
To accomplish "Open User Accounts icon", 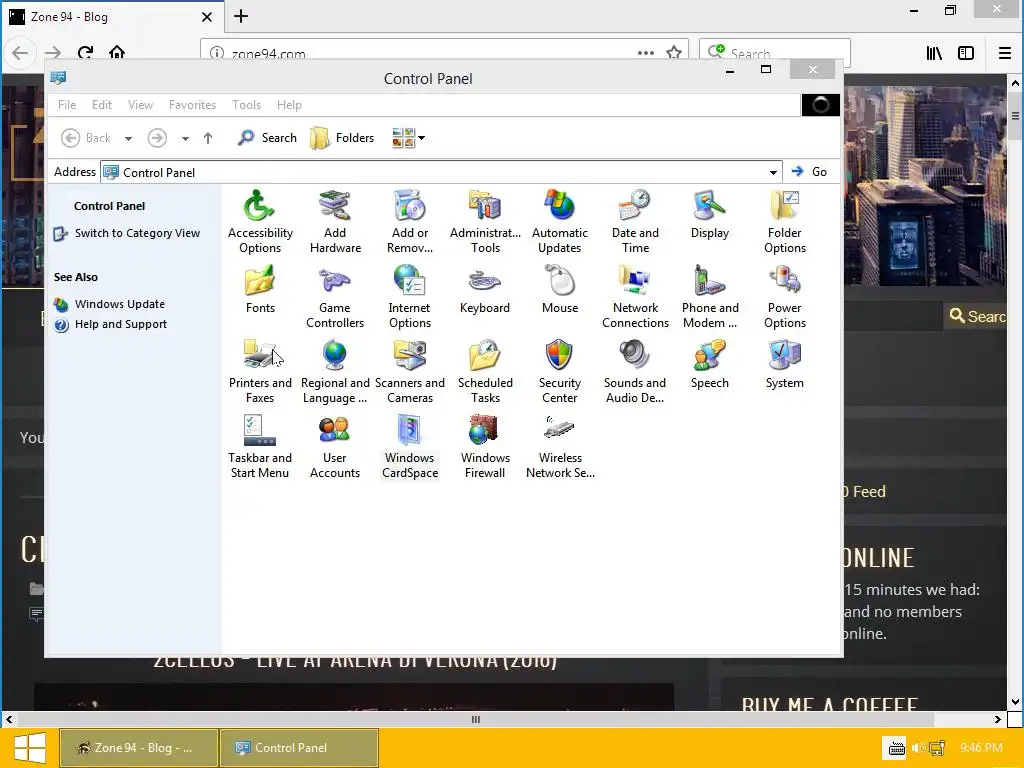I will [x=335, y=447].
